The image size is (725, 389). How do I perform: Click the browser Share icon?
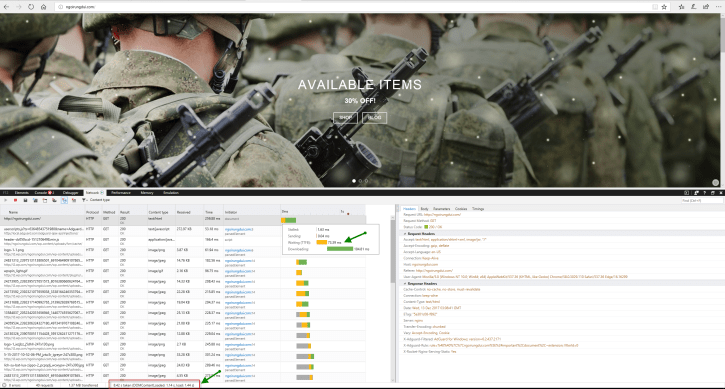[x=706, y=7]
